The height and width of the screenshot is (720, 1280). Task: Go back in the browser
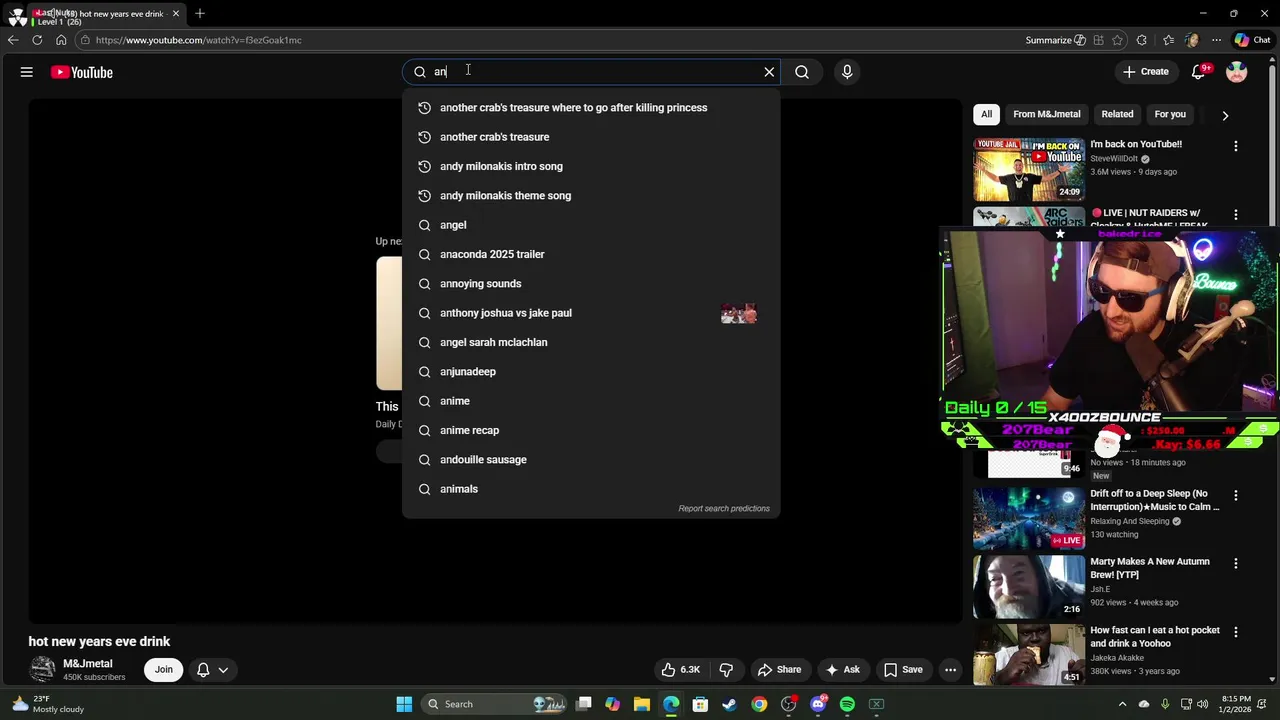pyautogui.click(x=12, y=40)
